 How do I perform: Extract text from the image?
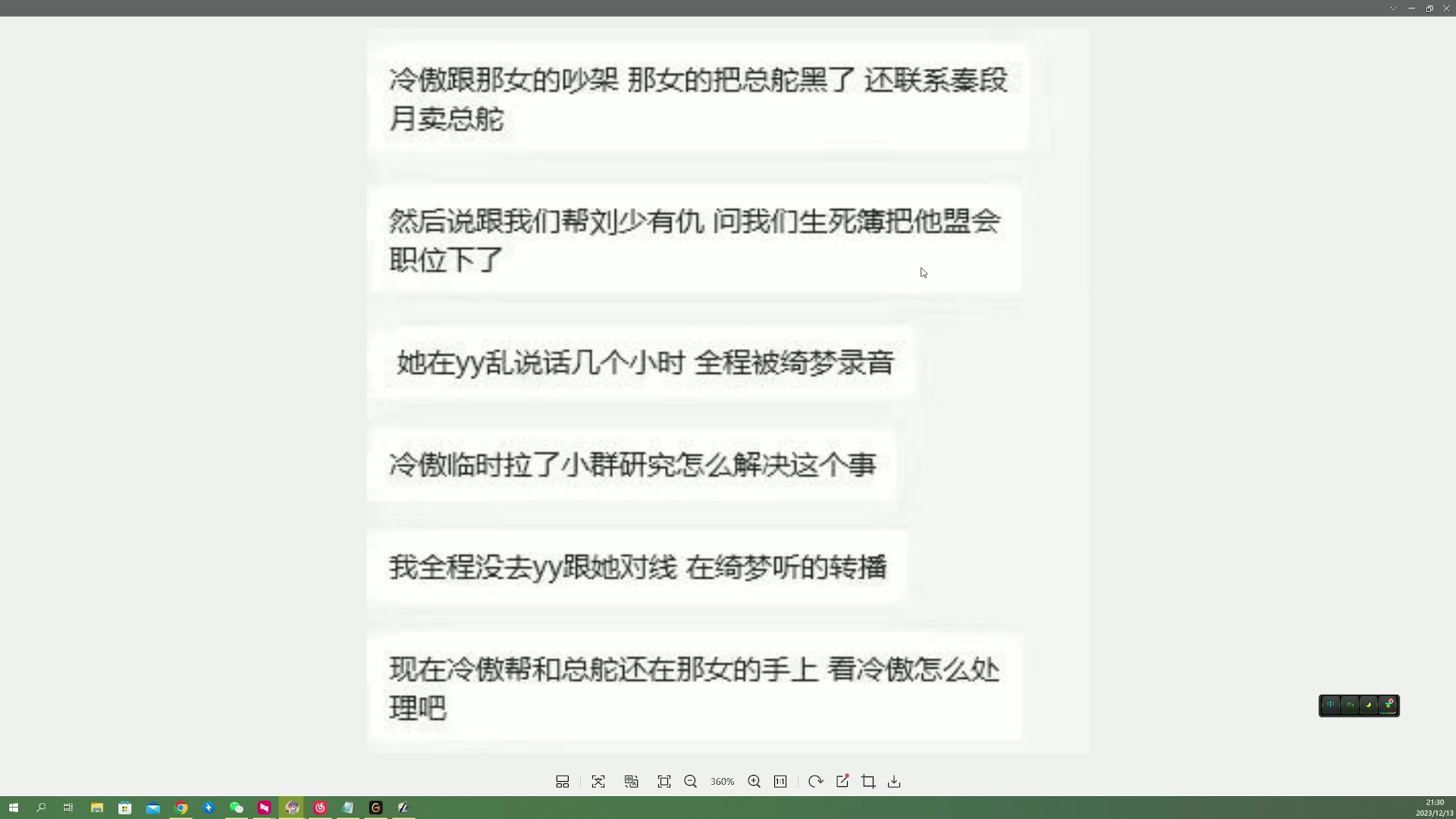click(598, 781)
